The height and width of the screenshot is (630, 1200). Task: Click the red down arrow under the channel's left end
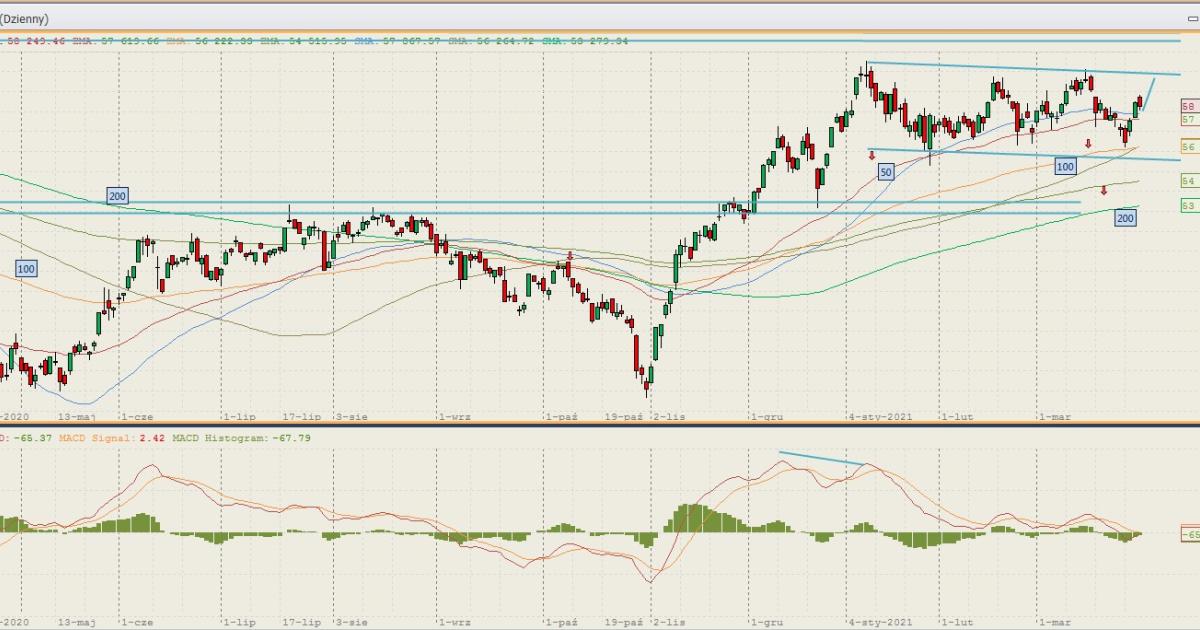click(x=872, y=155)
